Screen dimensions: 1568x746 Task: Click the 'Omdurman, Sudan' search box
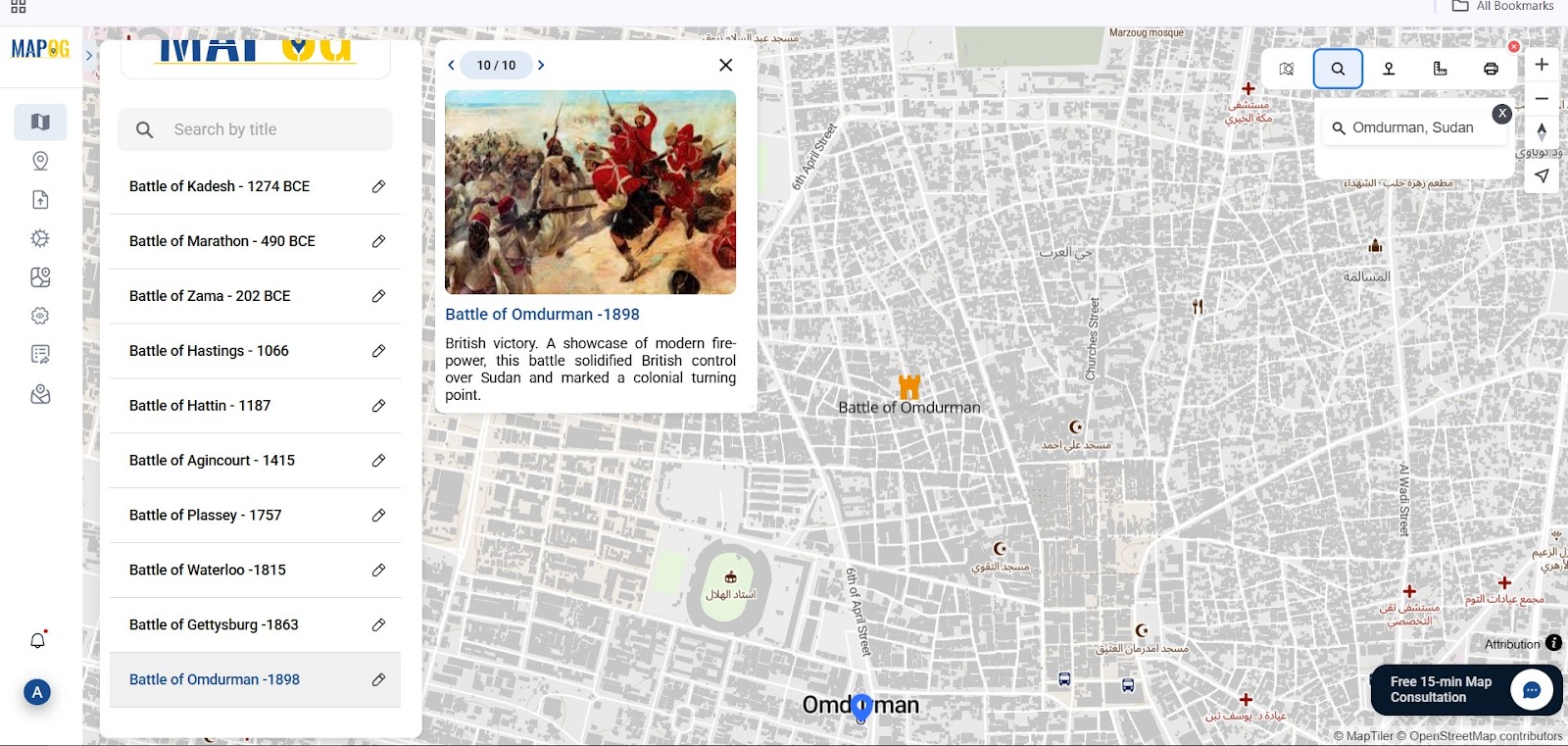click(1412, 127)
